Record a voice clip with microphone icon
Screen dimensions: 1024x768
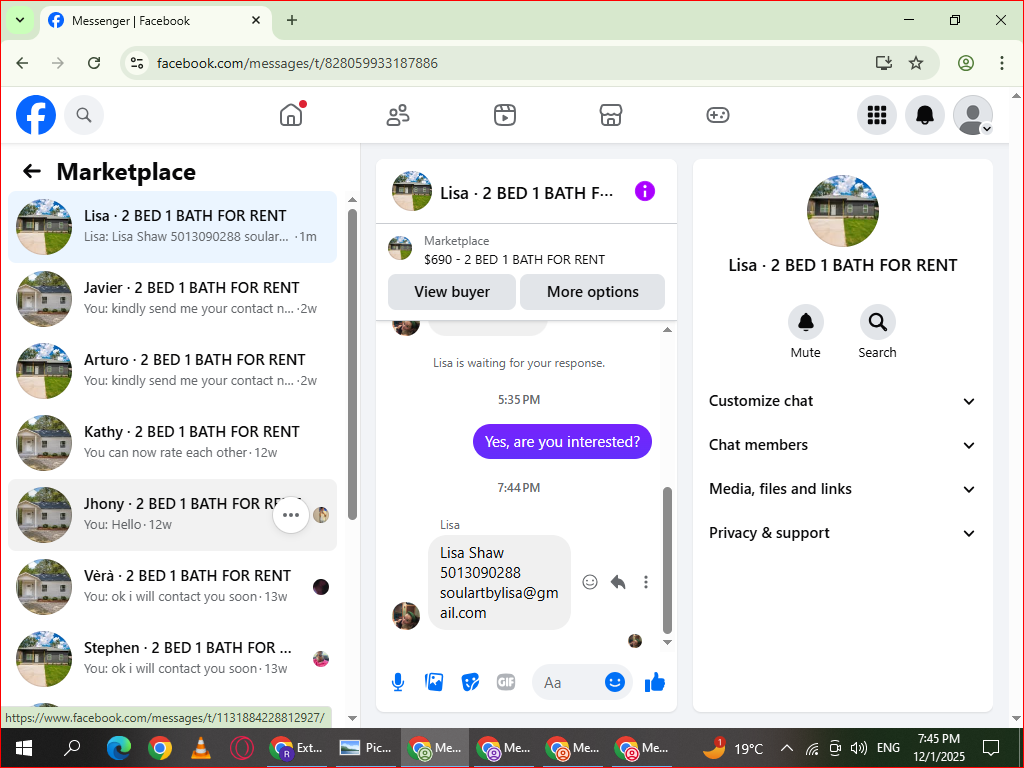[x=398, y=682]
